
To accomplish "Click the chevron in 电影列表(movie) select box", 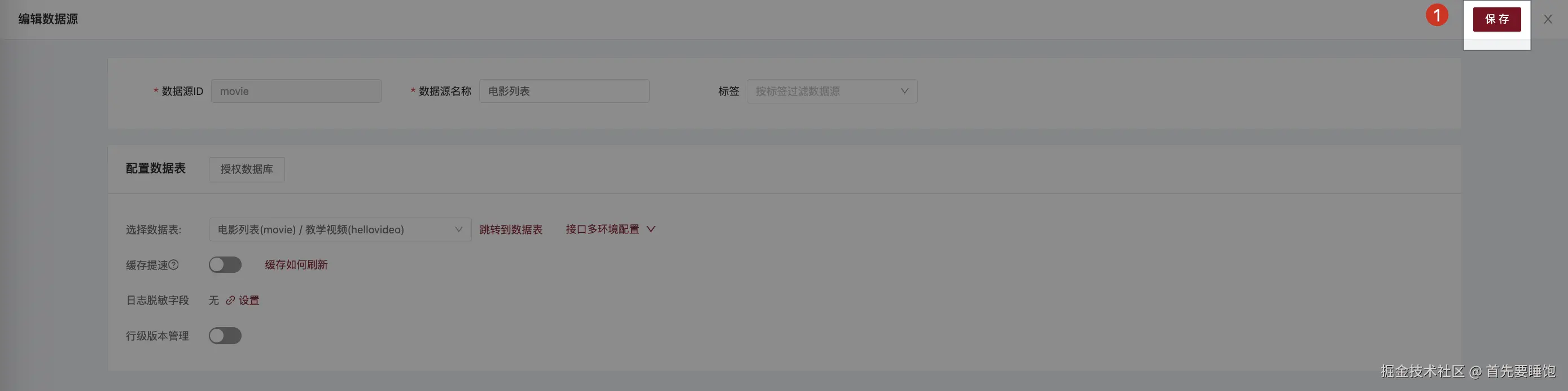I will pyautogui.click(x=458, y=229).
